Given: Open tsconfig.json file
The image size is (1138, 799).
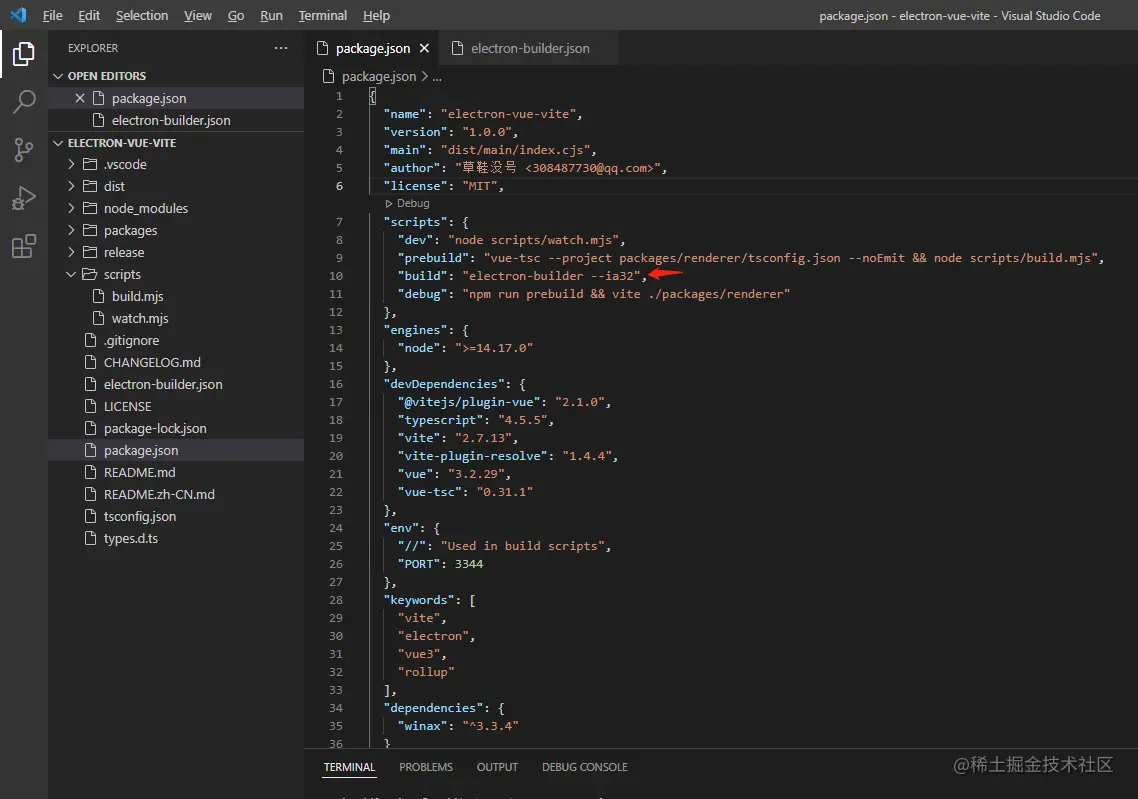Looking at the screenshot, I should 176,516.
